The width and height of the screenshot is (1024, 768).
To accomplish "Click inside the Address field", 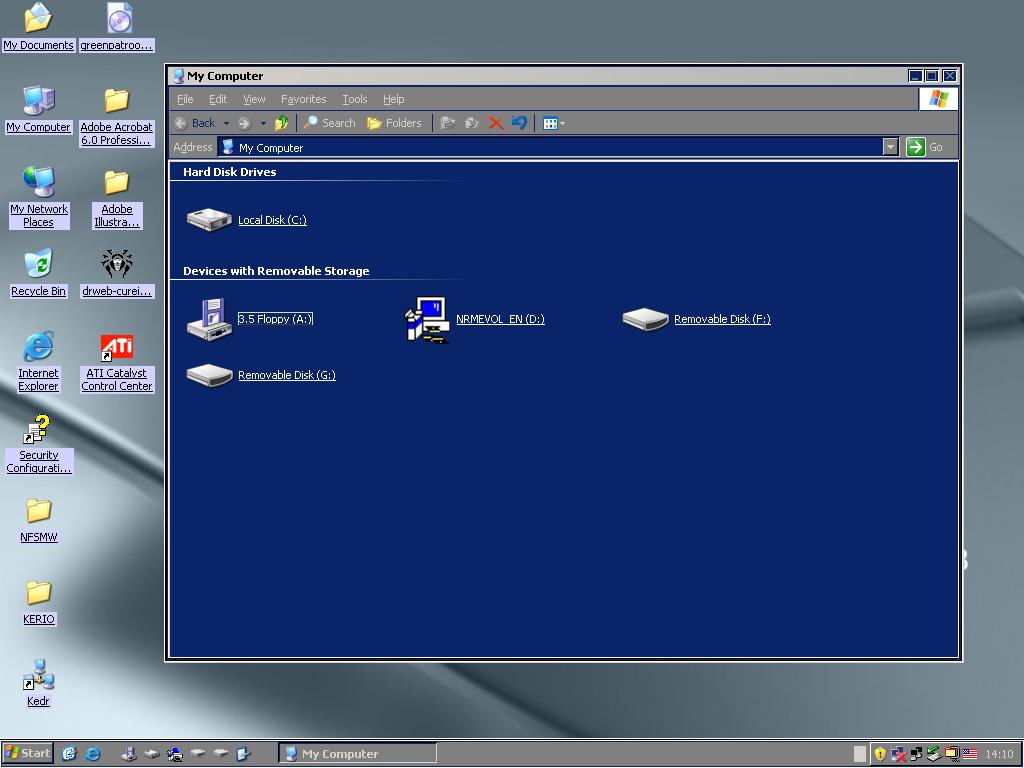I will [550, 147].
